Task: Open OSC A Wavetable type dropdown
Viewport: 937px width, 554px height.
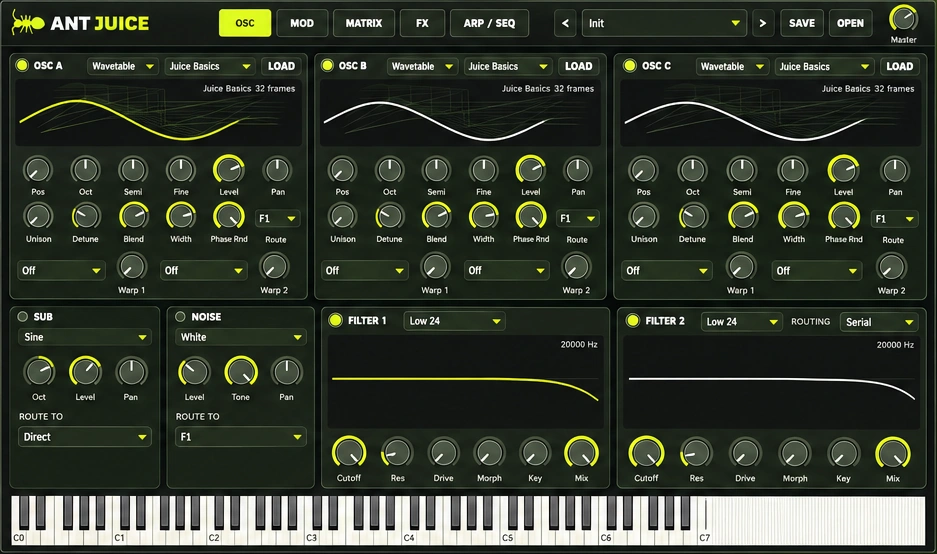Action: [x=123, y=66]
